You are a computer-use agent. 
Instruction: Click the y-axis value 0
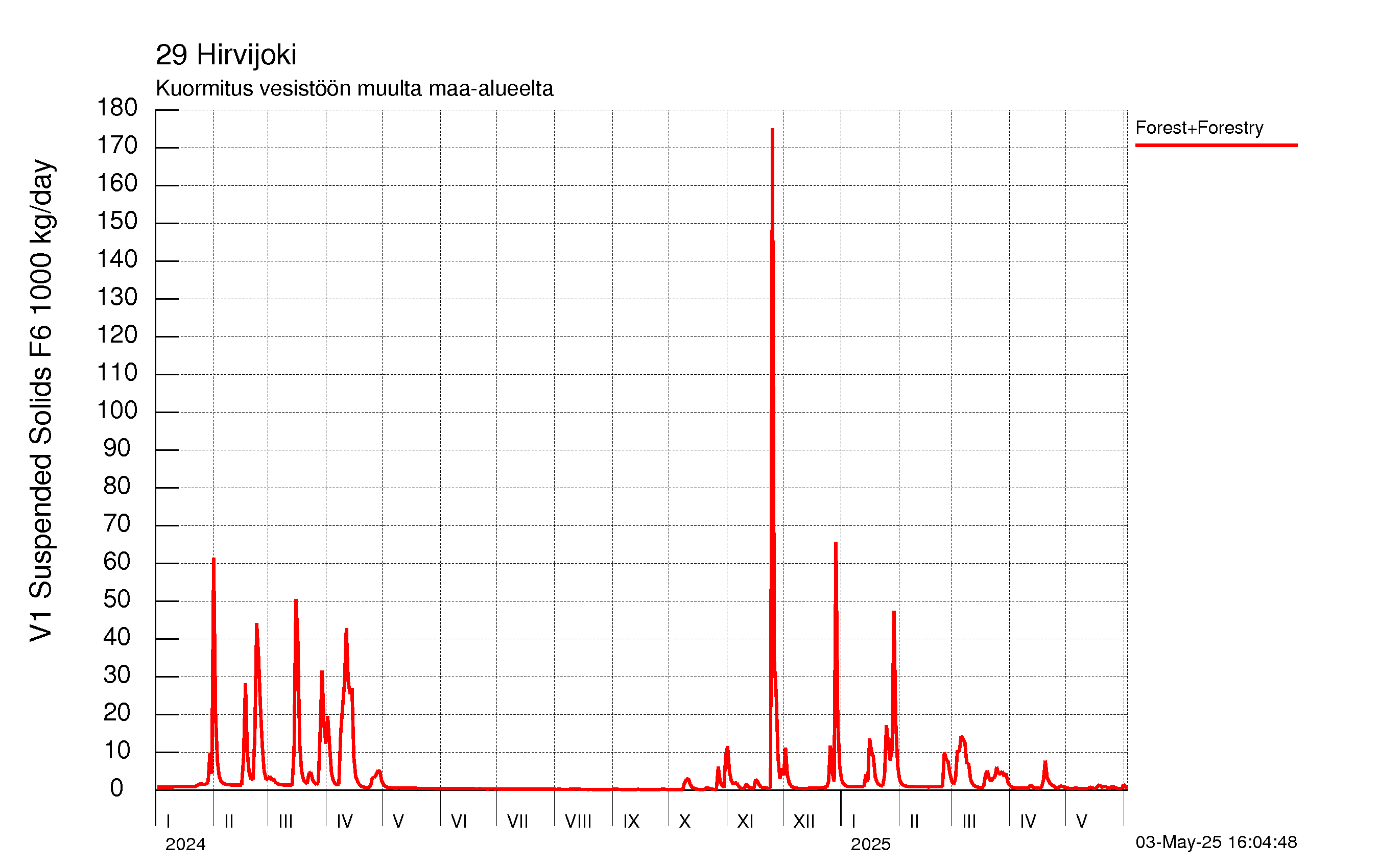(117, 788)
